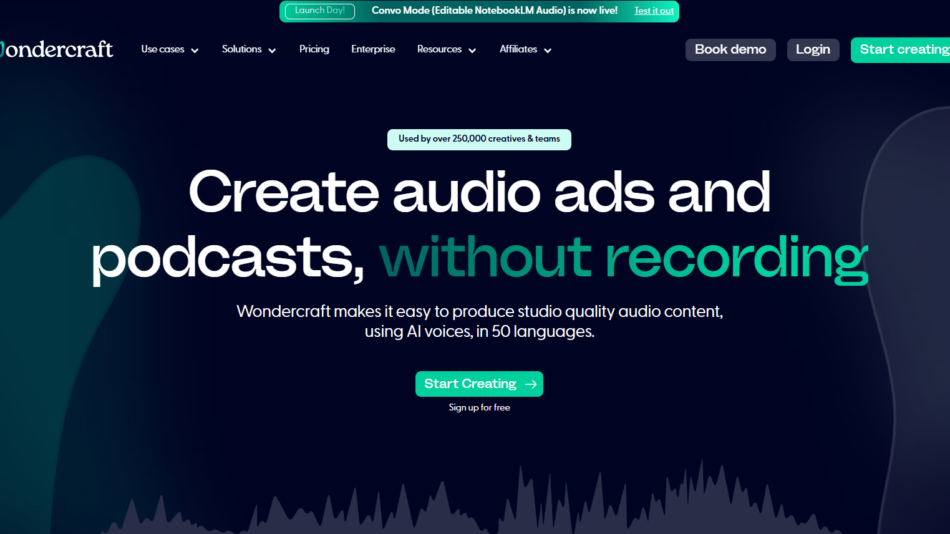
Task: Select the Affiliates menu label
Action: click(518, 49)
